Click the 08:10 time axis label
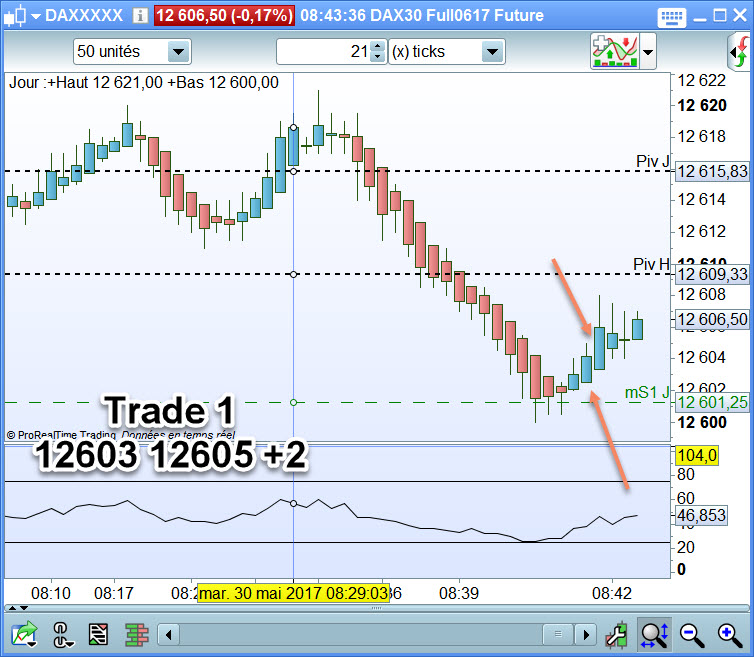 (51, 593)
